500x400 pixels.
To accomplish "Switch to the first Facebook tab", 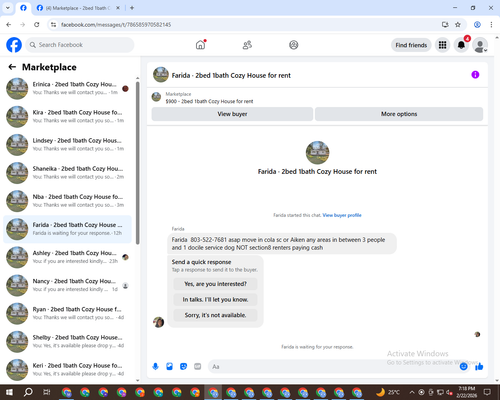I will pyautogui.click(x=23, y=8).
